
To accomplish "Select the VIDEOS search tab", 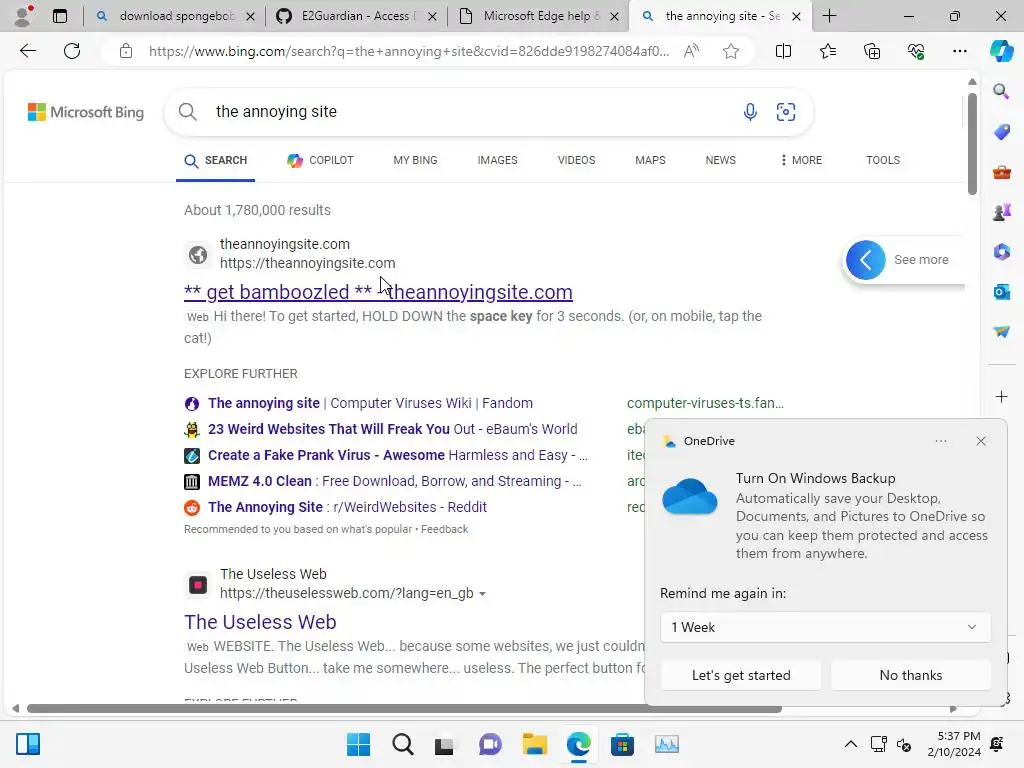I will tap(576, 160).
